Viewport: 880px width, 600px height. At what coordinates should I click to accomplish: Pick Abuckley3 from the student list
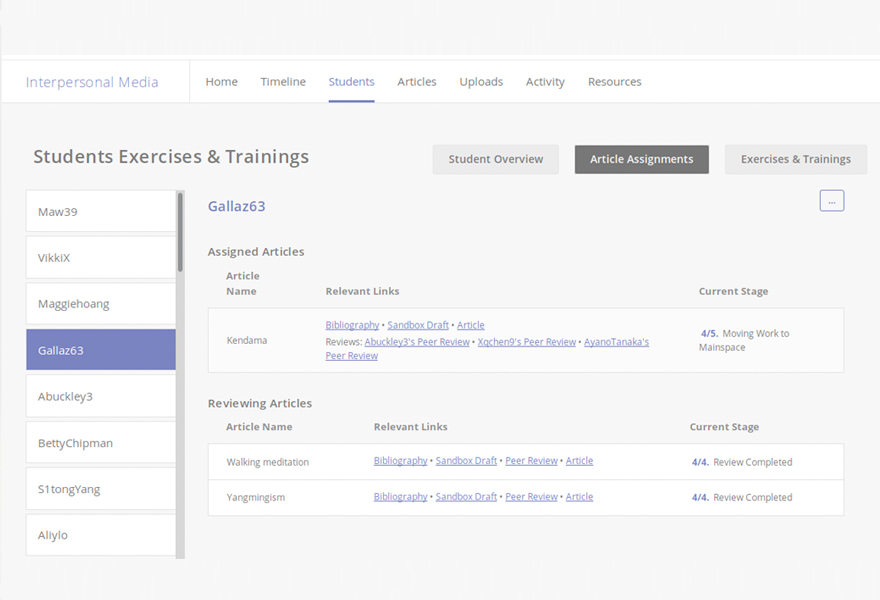tap(101, 396)
